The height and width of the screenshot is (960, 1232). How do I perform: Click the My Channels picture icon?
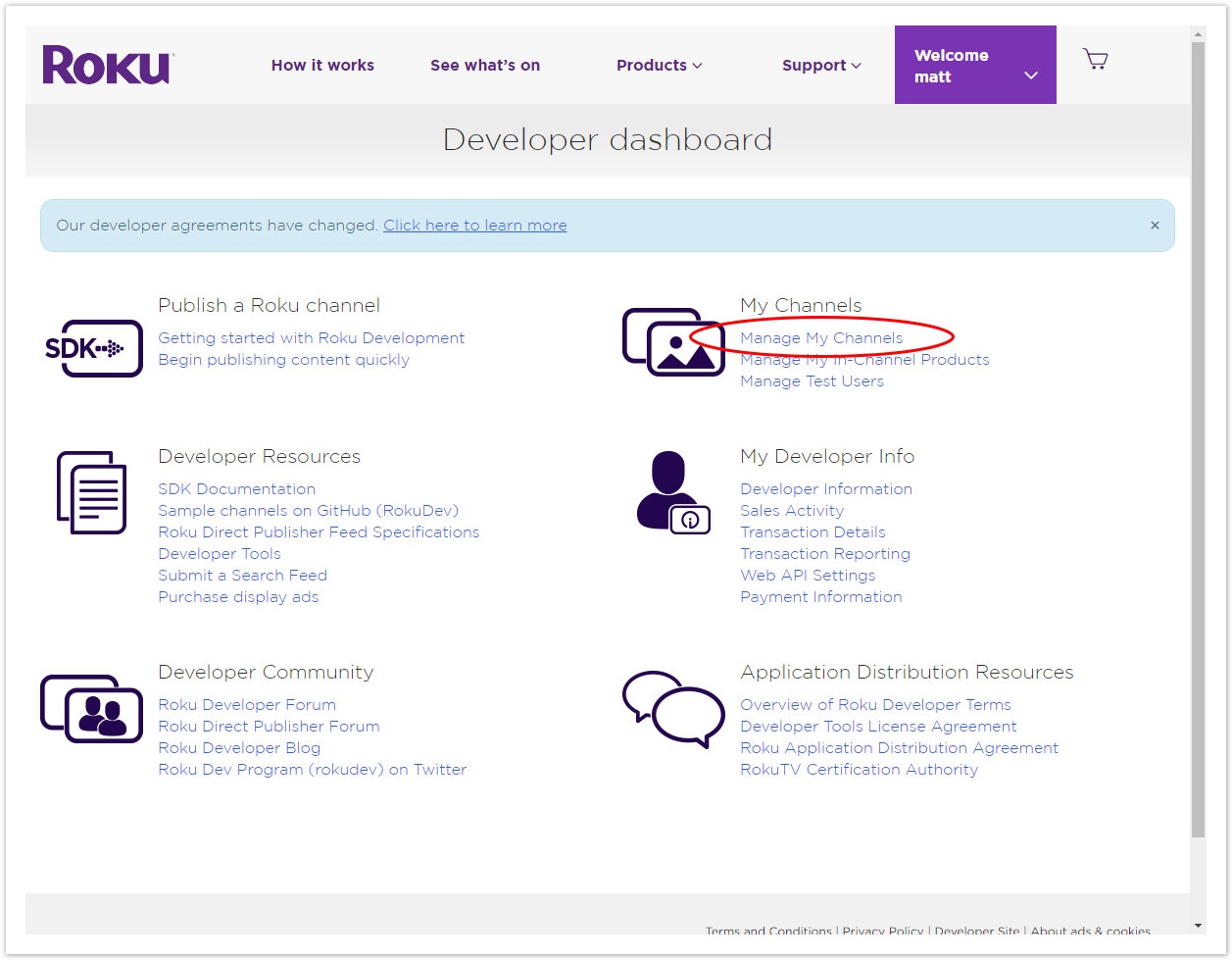(x=673, y=342)
